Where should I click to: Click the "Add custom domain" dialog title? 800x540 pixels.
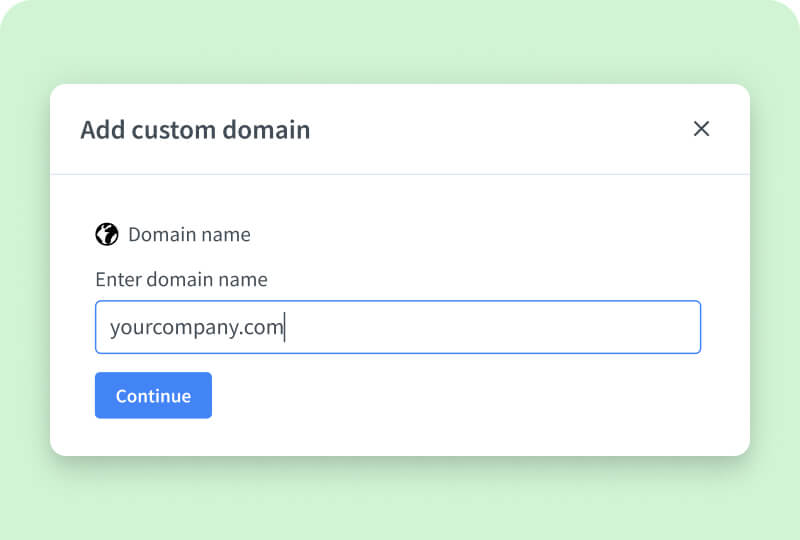click(195, 130)
